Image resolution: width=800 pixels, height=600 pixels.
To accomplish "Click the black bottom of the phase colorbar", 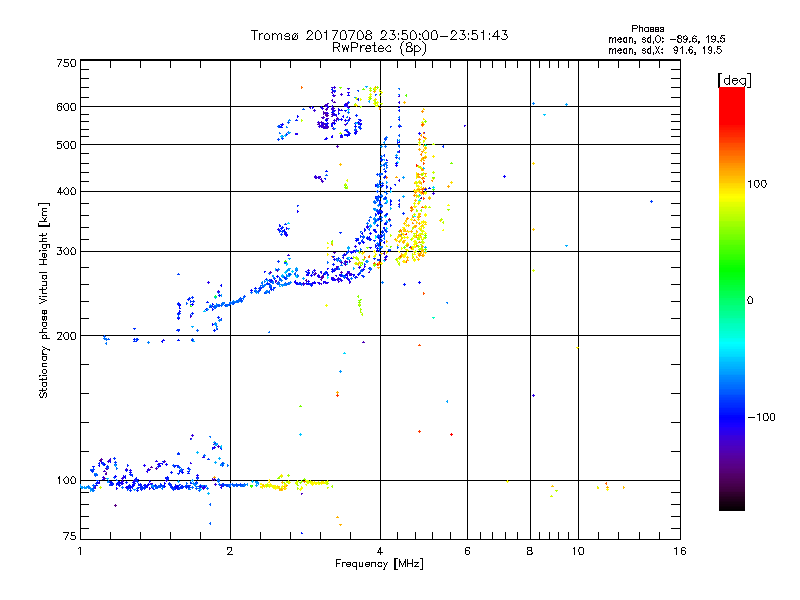I will (x=732, y=503).
